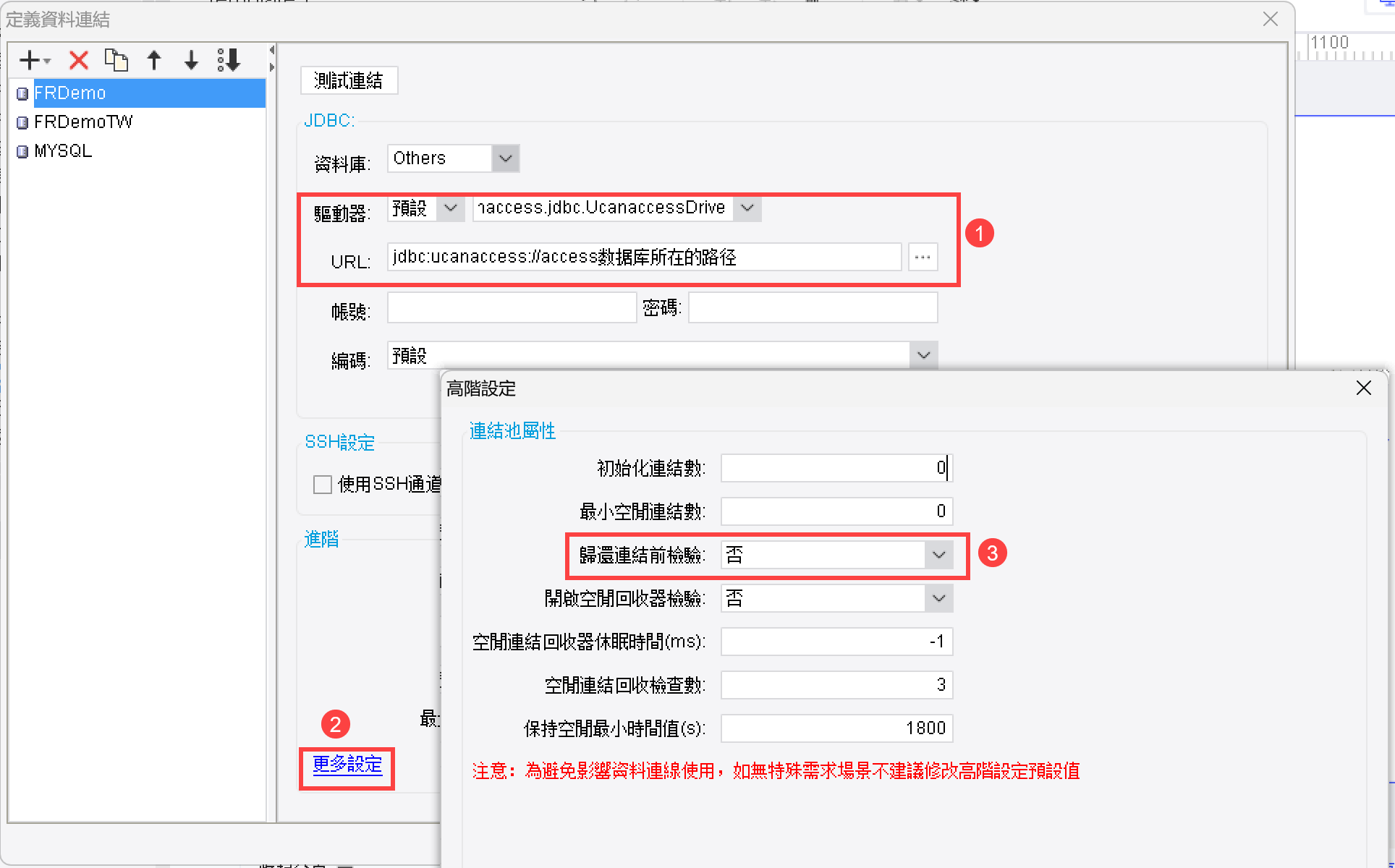This screenshot has height=868, width=1395.
Task: Move connection down with down arrow
Action: tap(191, 60)
